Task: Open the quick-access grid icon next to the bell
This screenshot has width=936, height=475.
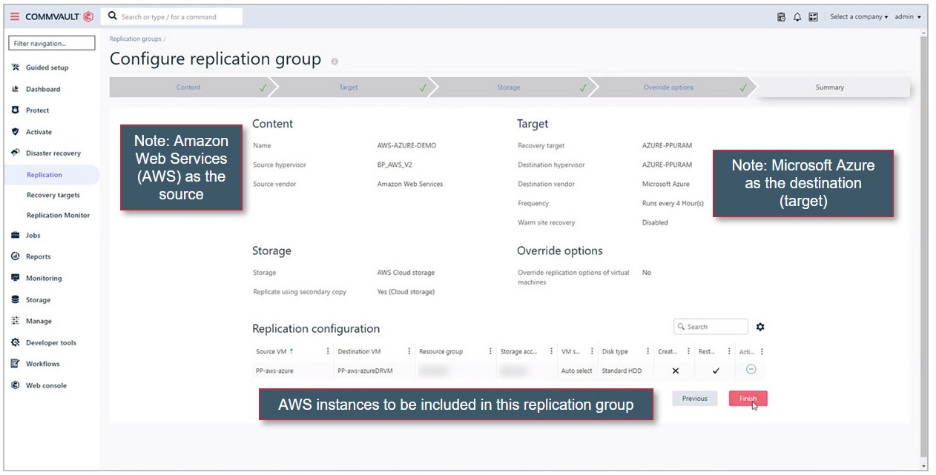Action: click(x=813, y=17)
